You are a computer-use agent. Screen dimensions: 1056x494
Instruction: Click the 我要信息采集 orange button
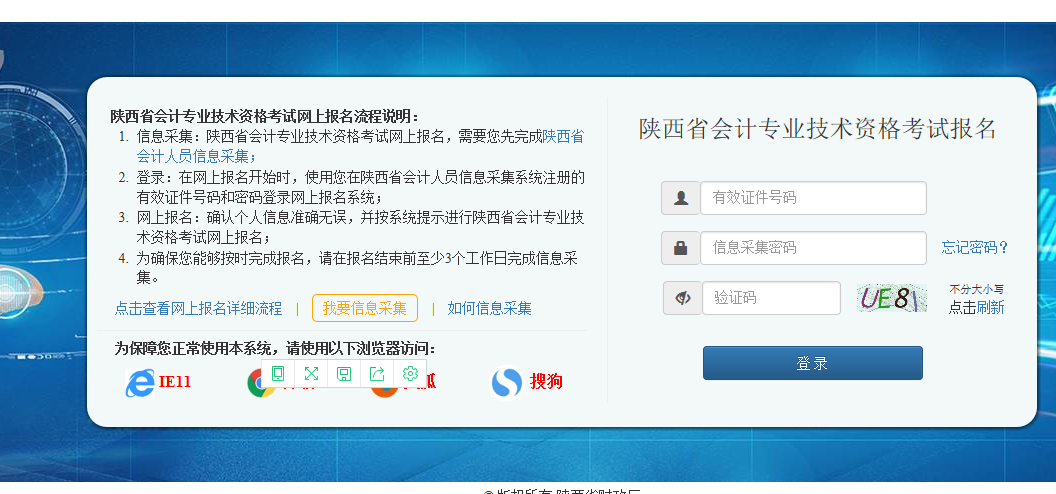(x=365, y=308)
